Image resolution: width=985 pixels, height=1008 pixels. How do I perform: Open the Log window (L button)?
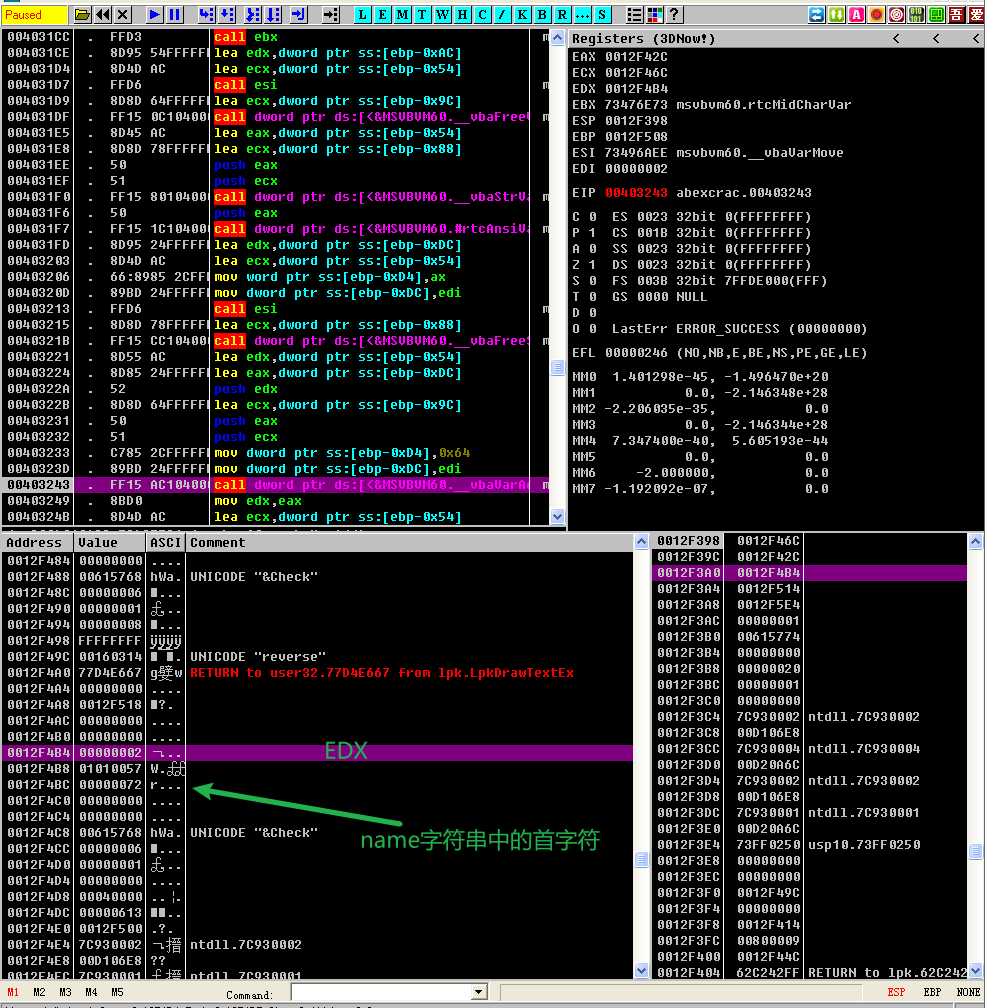tap(363, 14)
